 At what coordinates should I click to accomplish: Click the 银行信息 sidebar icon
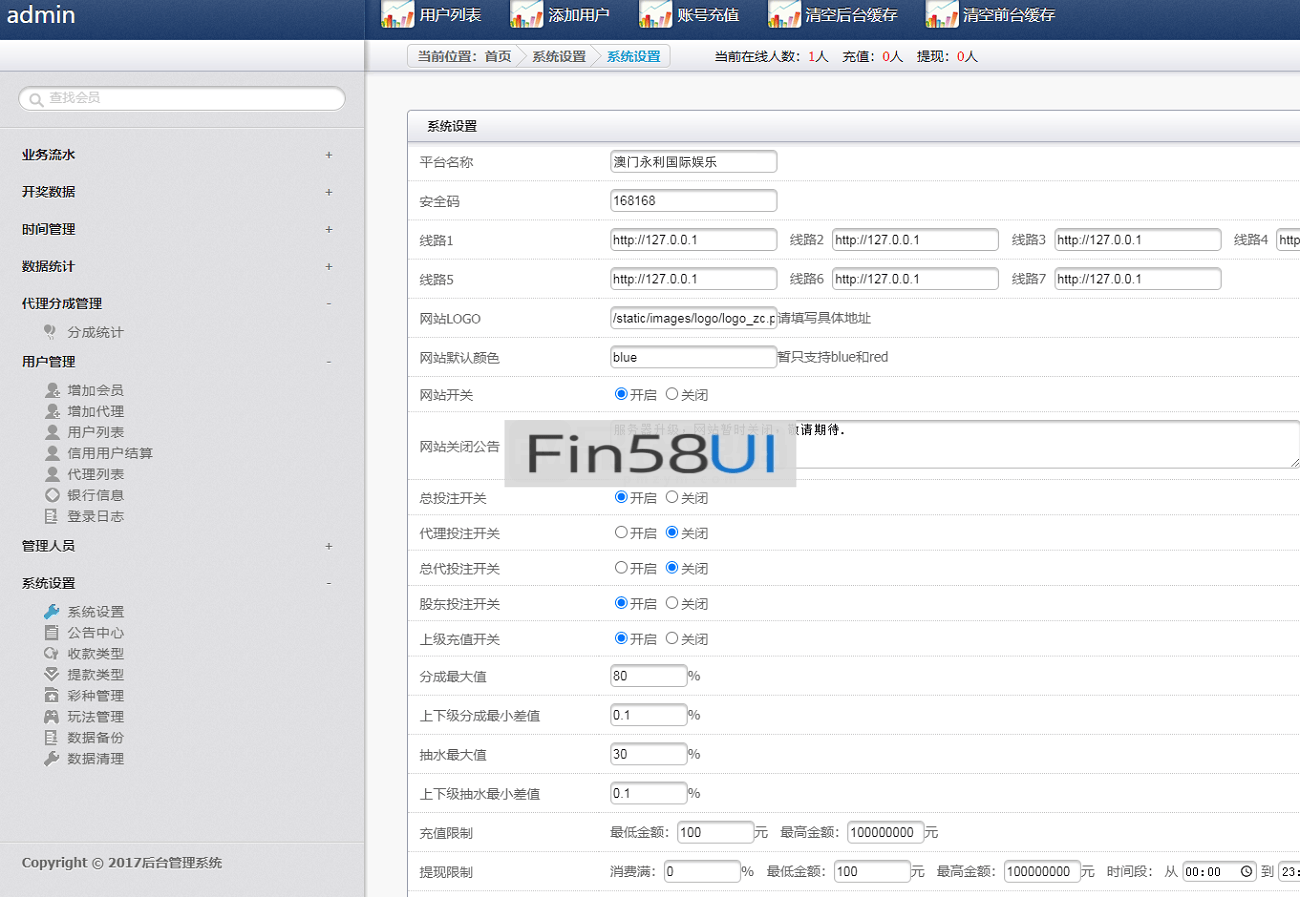tap(52, 495)
